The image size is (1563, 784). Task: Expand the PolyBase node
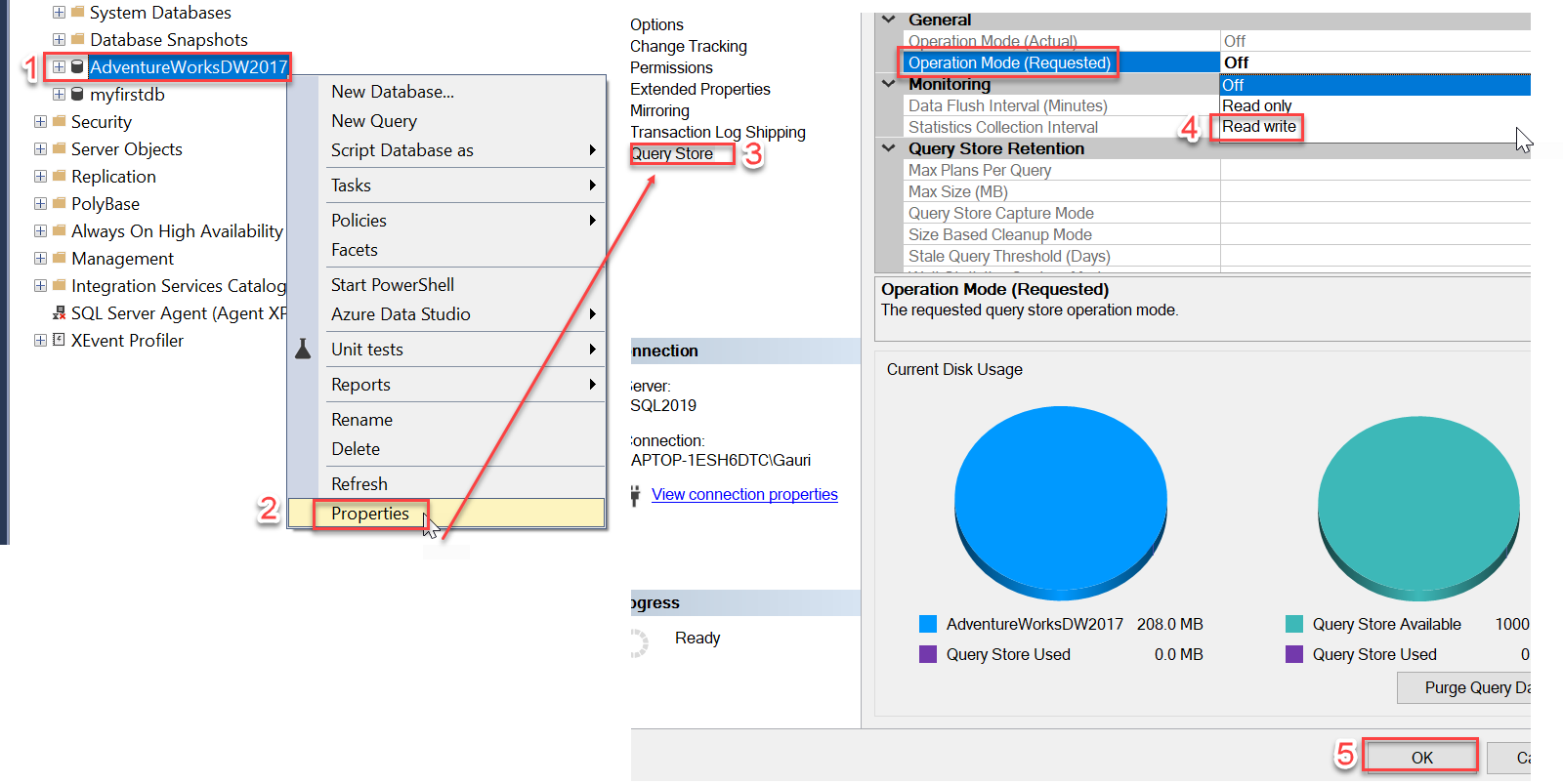(x=40, y=204)
